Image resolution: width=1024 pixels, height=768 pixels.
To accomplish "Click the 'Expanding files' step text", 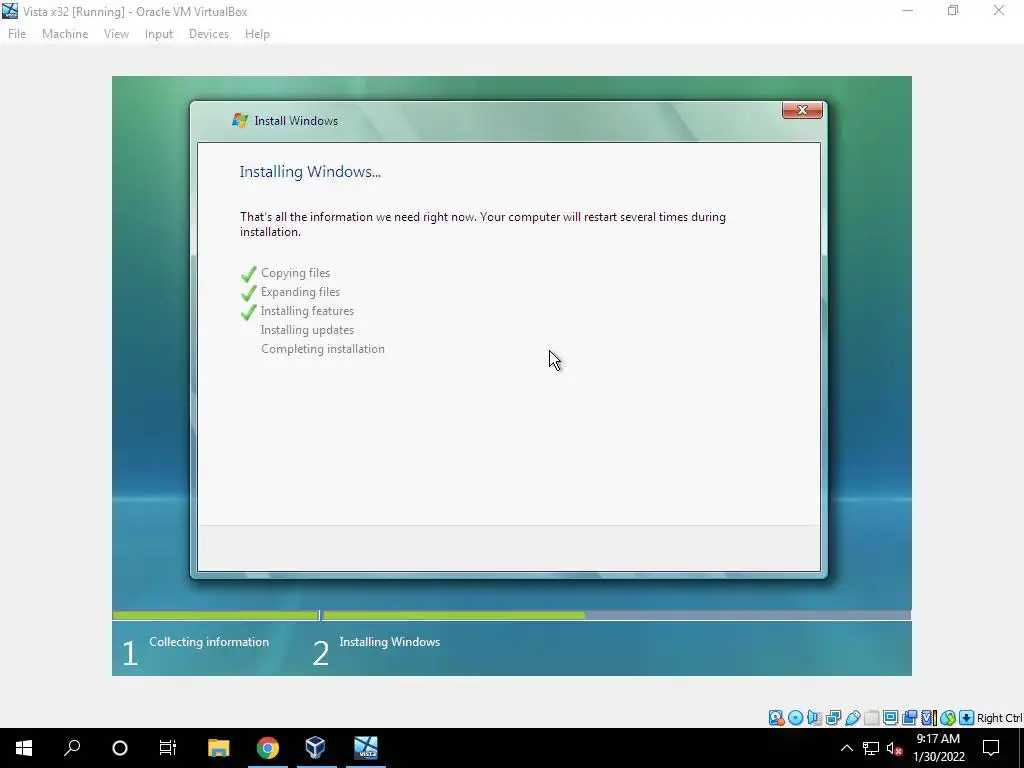I will pos(300,292).
